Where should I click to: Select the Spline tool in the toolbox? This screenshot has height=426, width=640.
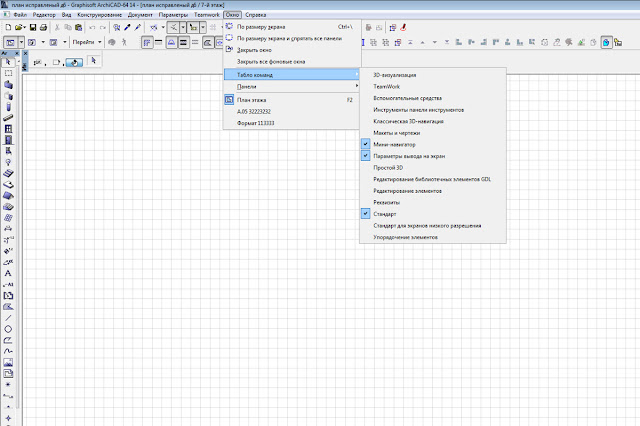pos(8,351)
